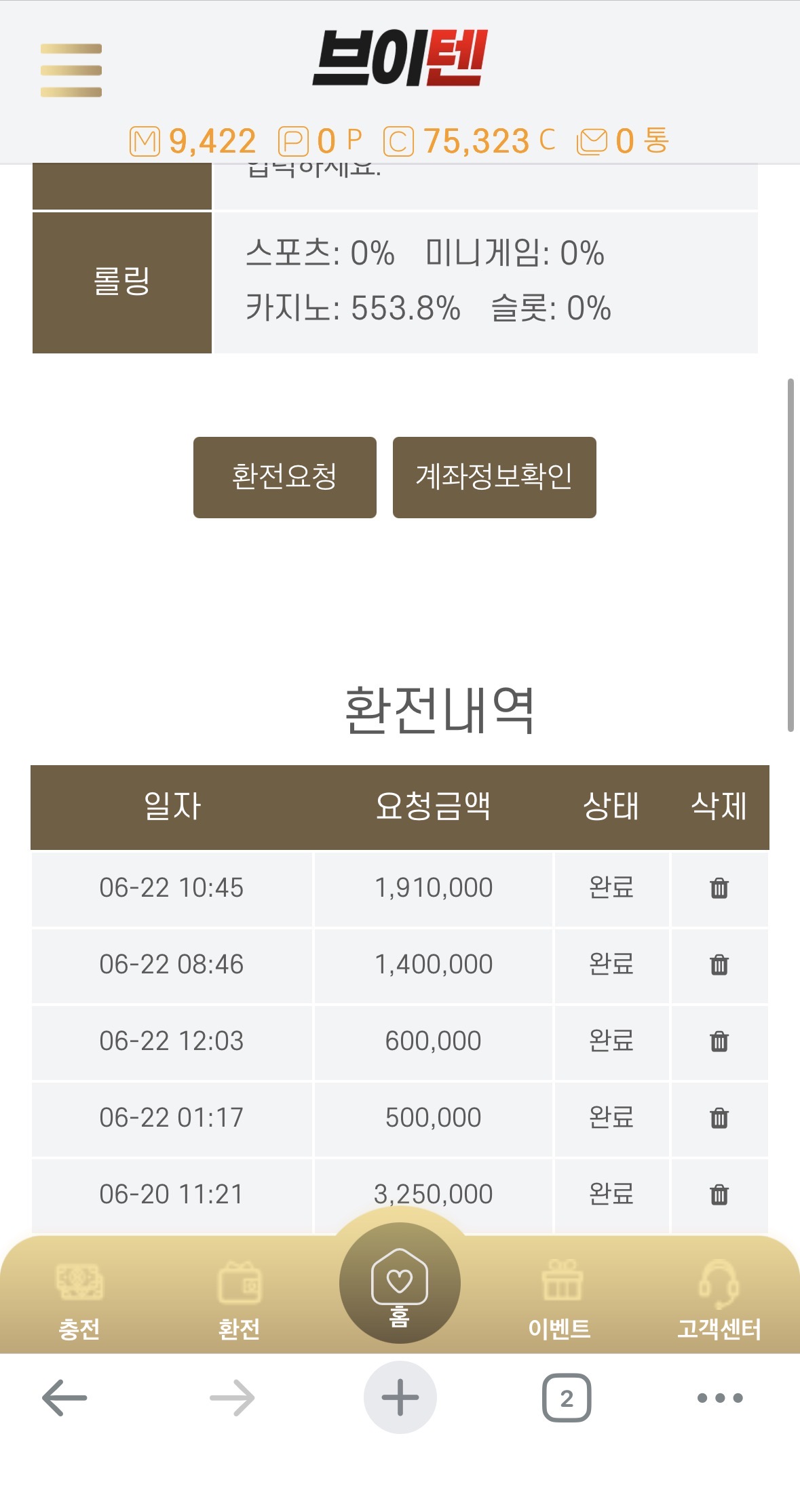Image resolution: width=800 pixels, height=1512 pixels.
Task: Open message inbox envelope icon
Action: [592, 142]
